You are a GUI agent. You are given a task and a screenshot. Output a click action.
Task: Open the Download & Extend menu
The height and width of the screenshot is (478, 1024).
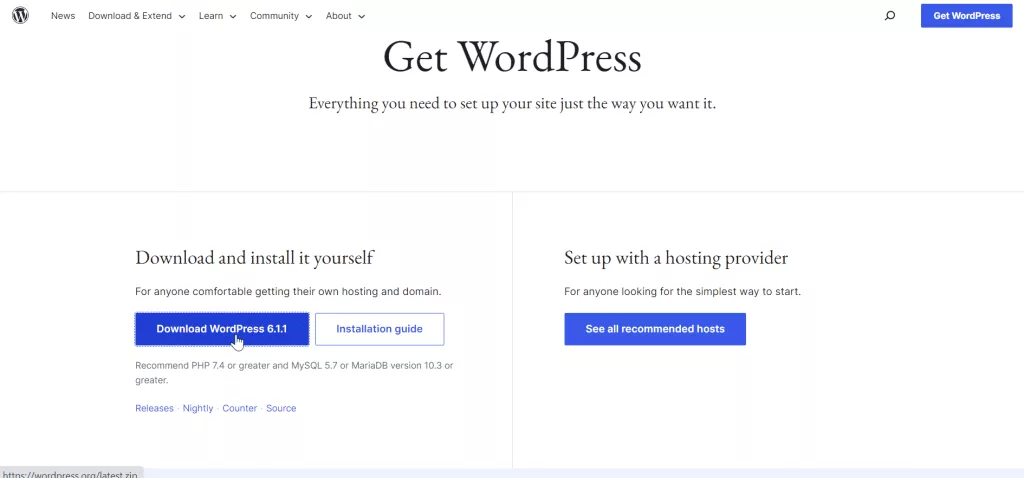(130, 16)
